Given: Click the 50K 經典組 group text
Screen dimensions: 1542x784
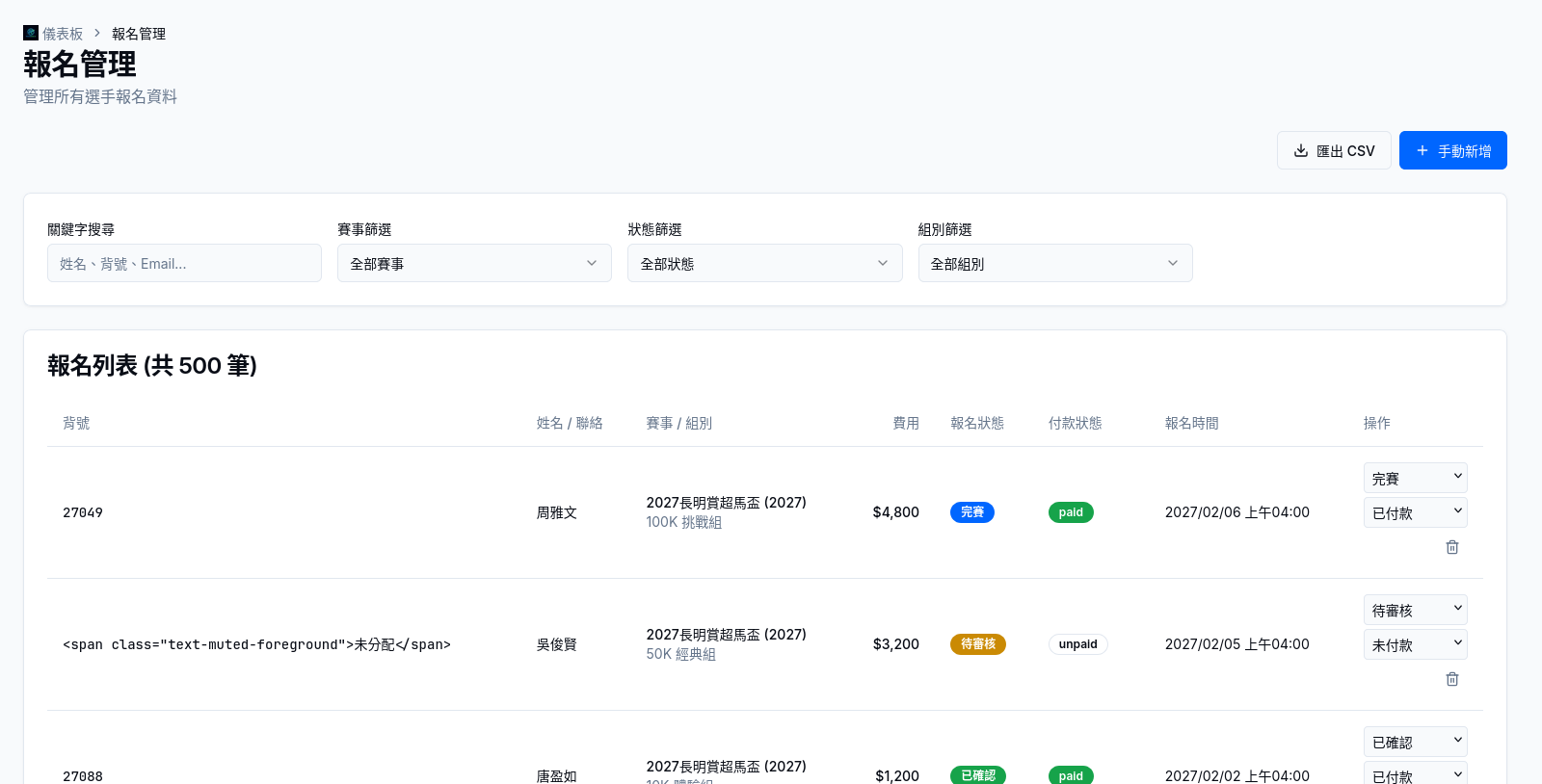Looking at the screenshot, I should [x=681, y=654].
